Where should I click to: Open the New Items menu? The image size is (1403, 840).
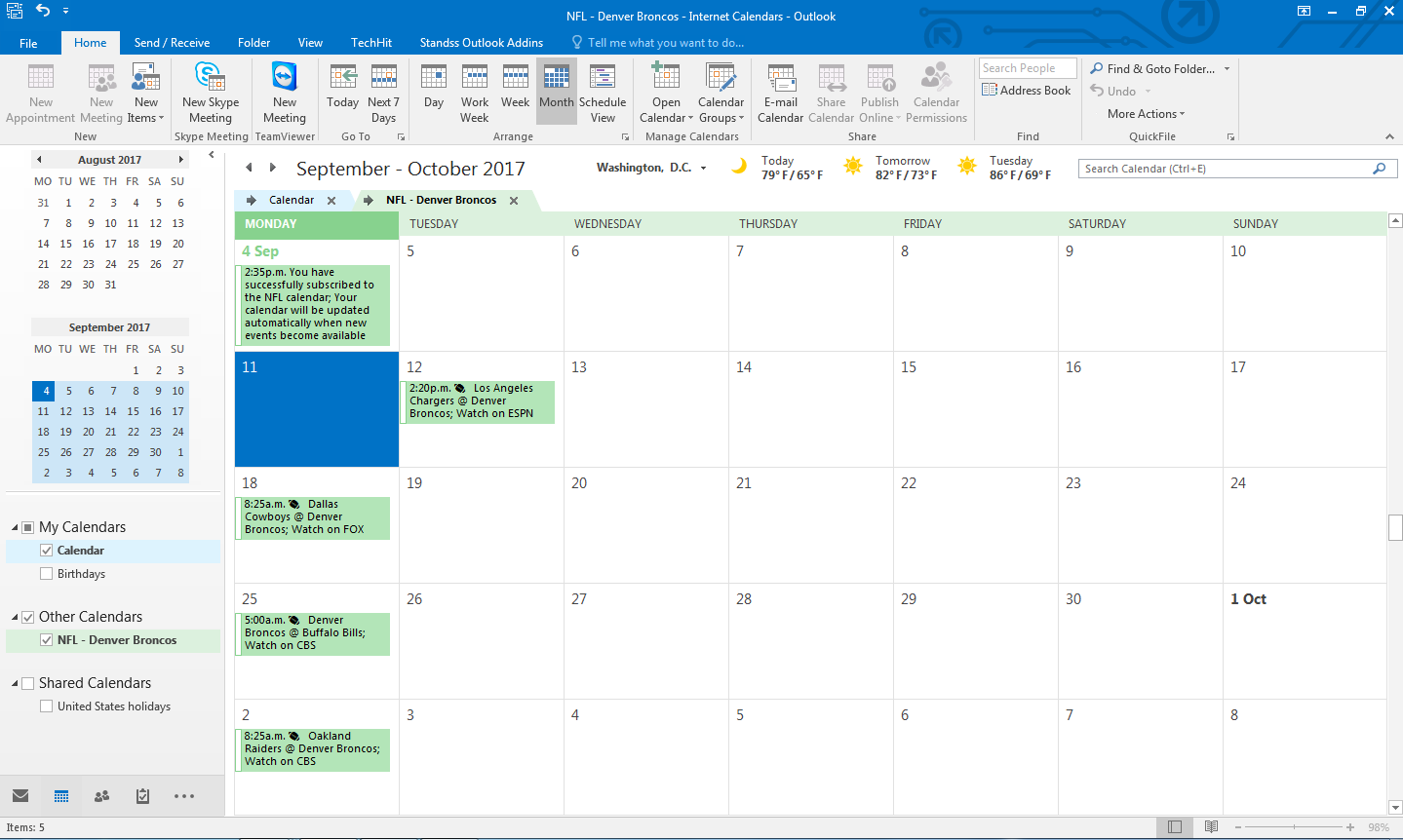(146, 94)
